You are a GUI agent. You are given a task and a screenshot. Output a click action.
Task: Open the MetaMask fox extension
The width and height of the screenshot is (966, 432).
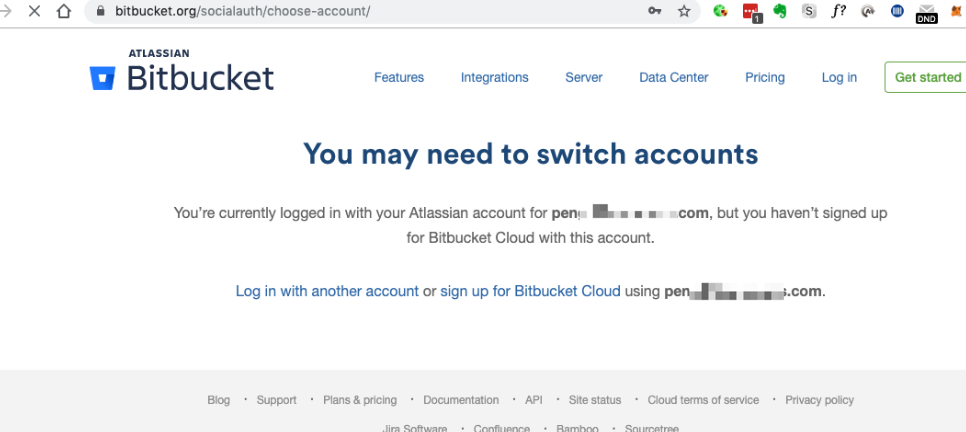956,11
